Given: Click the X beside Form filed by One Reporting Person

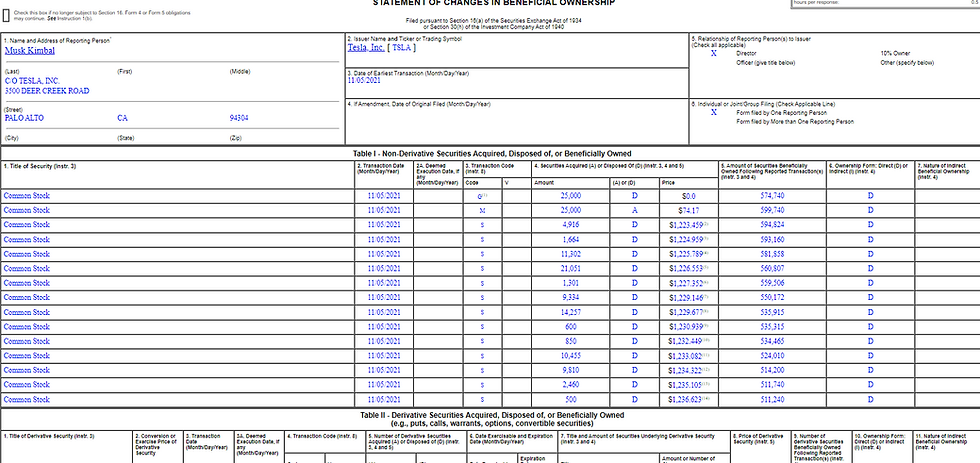Looking at the screenshot, I should tap(713, 112).
